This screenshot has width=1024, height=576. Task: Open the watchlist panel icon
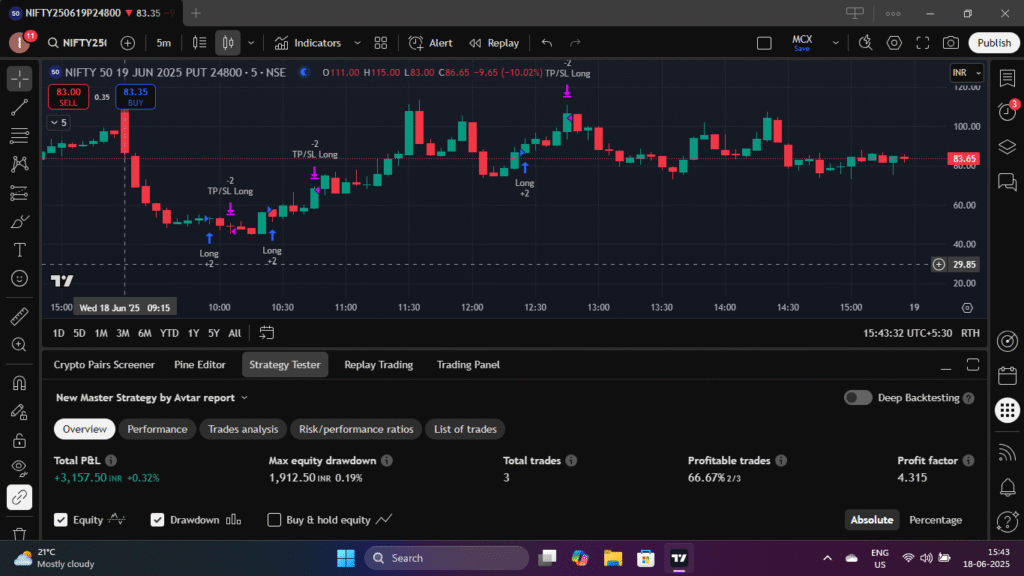click(1007, 78)
